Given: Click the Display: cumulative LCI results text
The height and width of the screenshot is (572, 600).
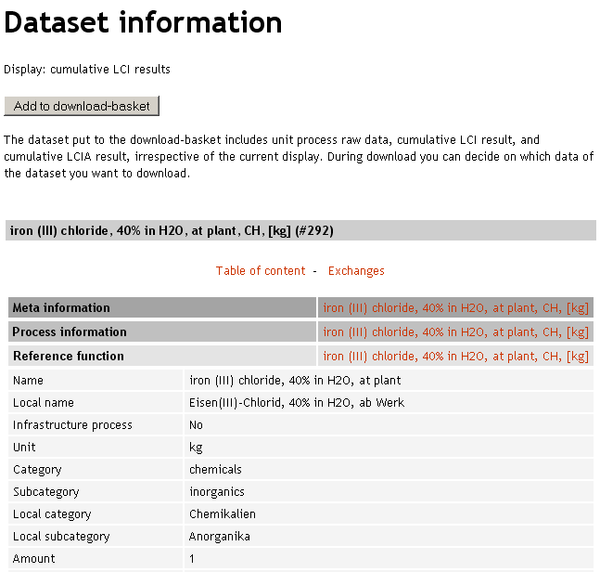Looking at the screenshot, I should tap(87, 70).
